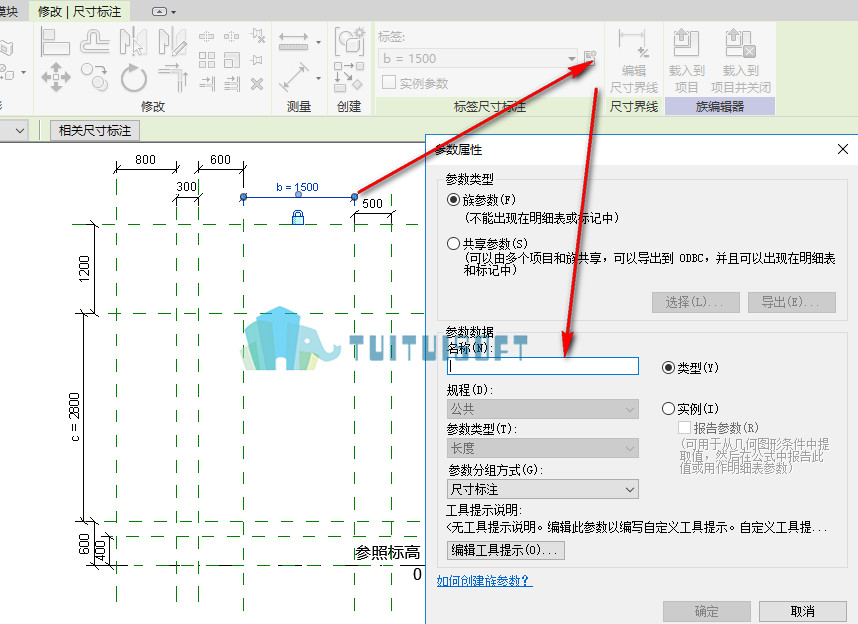Click the 确定 button
Screen dimensions: 858x624
pos(706,611)
